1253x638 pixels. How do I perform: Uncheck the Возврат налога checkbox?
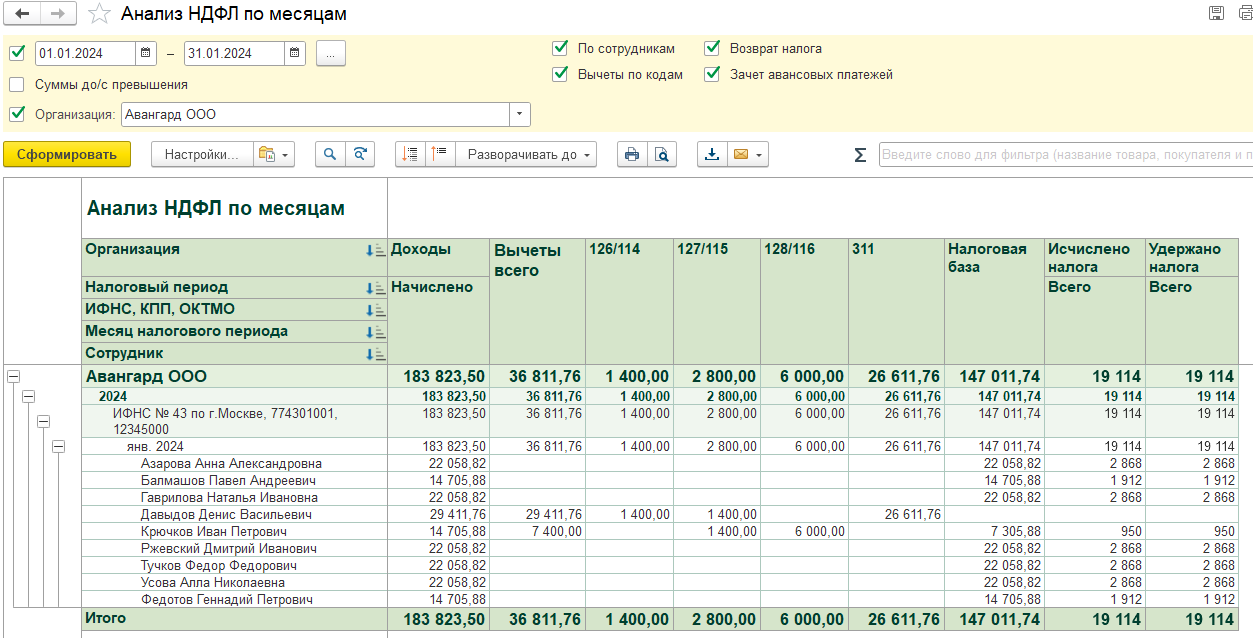[712, 48]
